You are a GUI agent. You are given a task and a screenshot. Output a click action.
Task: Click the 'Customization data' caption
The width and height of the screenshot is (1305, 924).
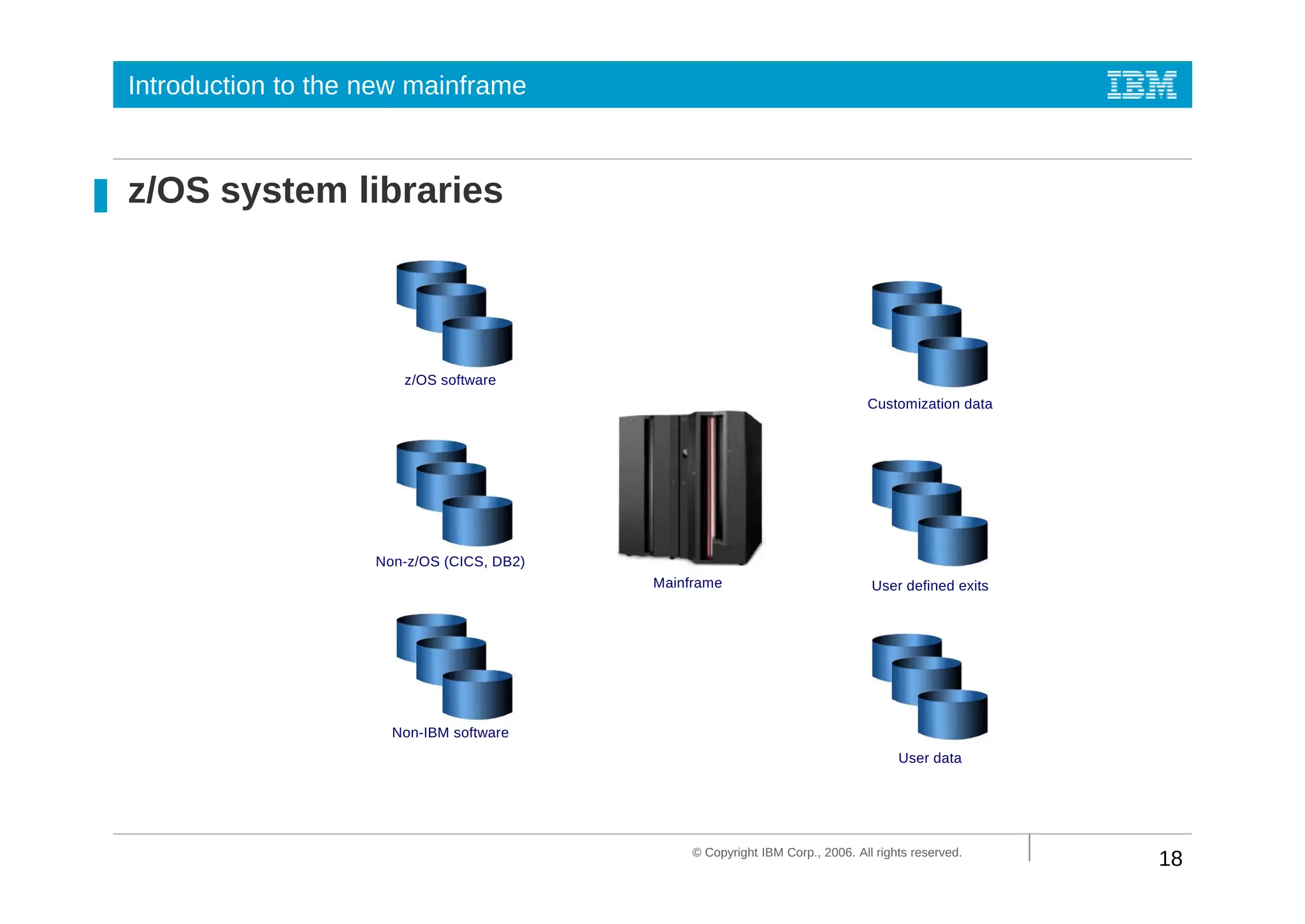point(929,404)
